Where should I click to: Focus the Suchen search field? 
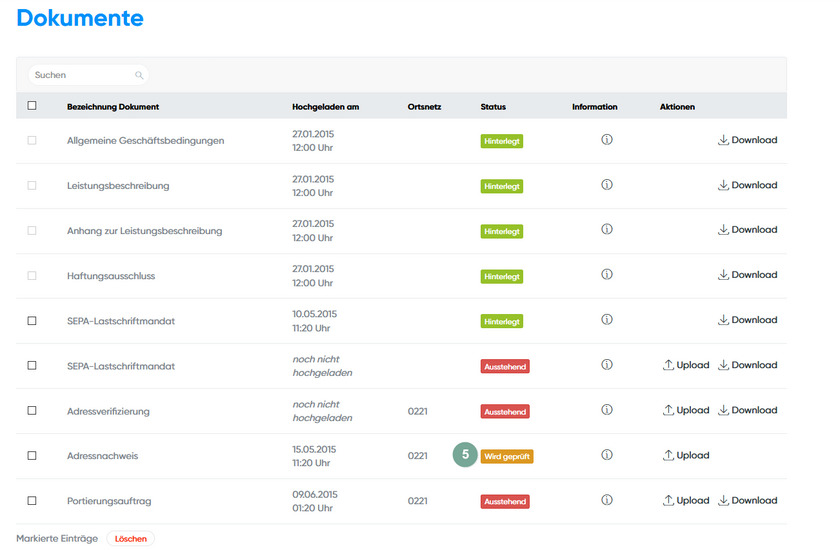click(x=82, y=75)
